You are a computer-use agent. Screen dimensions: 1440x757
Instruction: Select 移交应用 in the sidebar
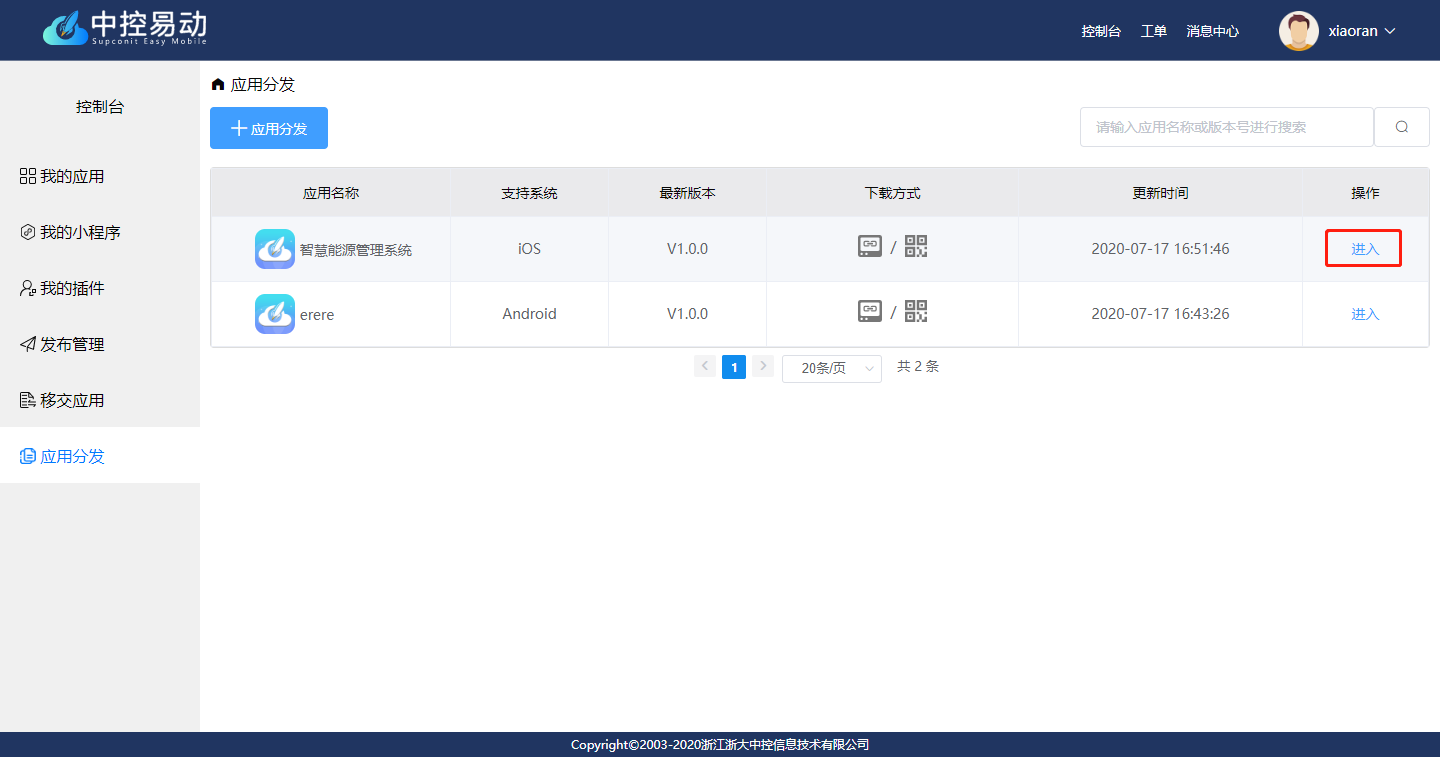(x=100, y=400)
